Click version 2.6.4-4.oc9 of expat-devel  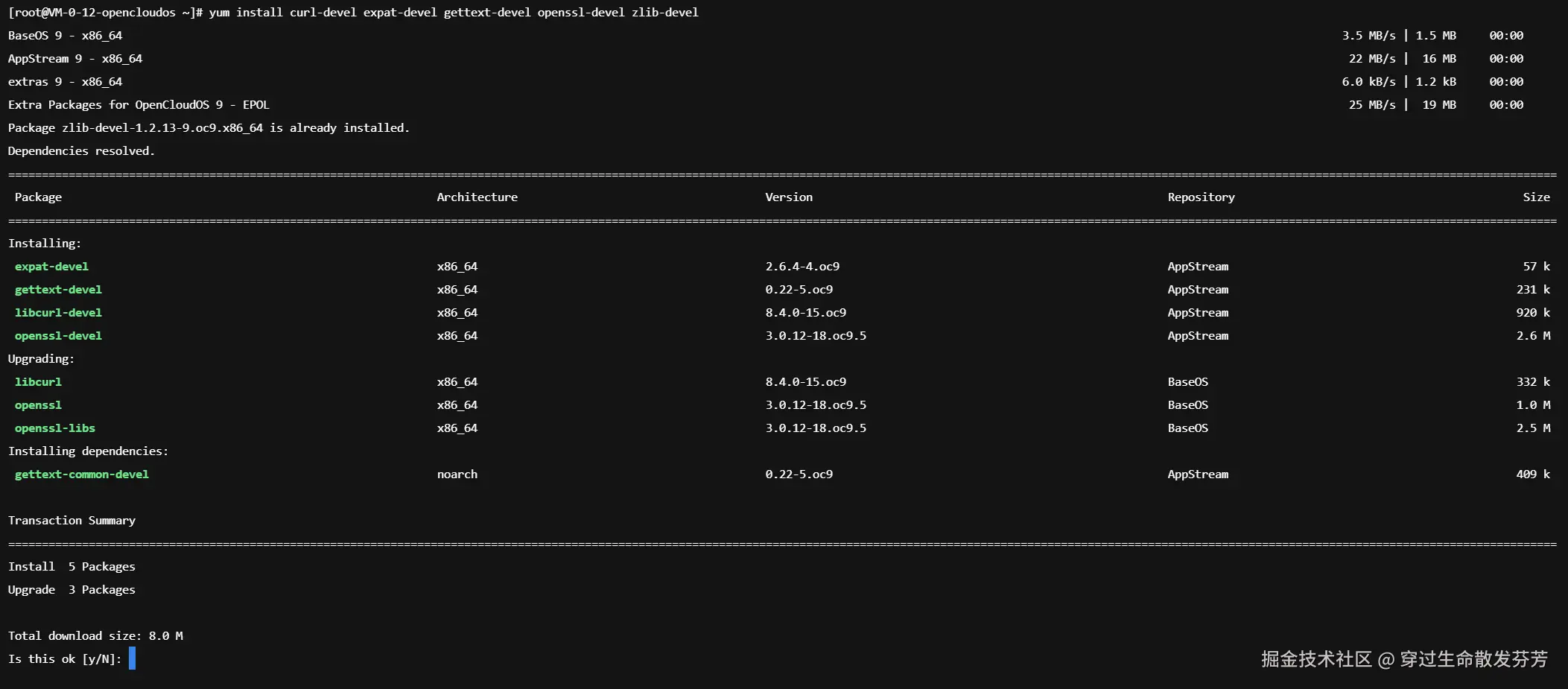pyautogui.click(x=802, y=267)
